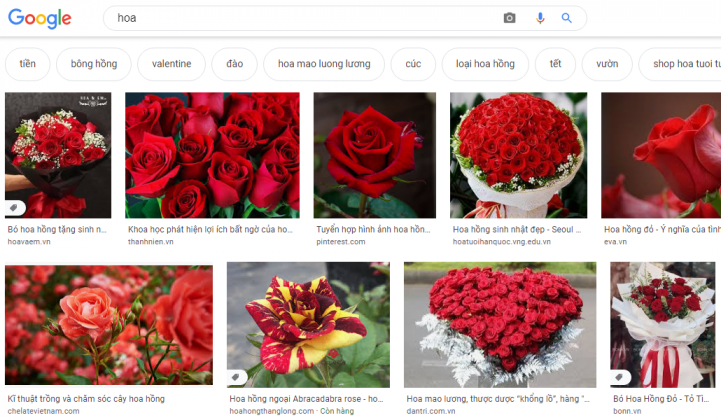
Task: Open the heart-shaped rose arrangement image
Action: [499, 325]
